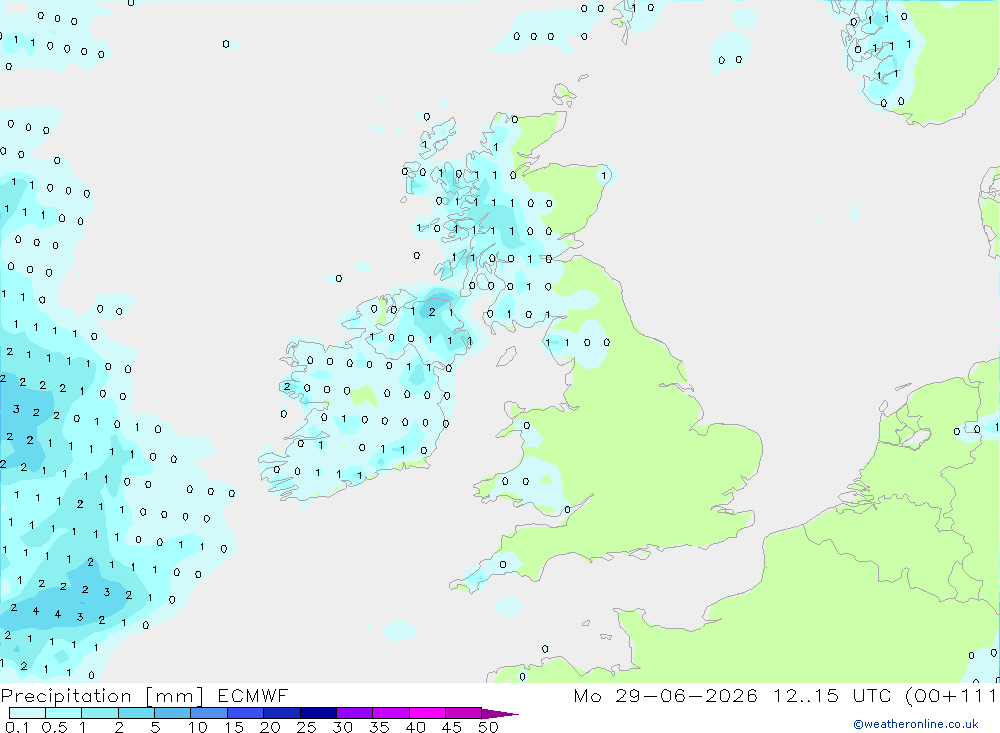Pick the lightest 0.1–0.5 mm legend swatch
Screen dimensions: 1000x733
[27, 713]
